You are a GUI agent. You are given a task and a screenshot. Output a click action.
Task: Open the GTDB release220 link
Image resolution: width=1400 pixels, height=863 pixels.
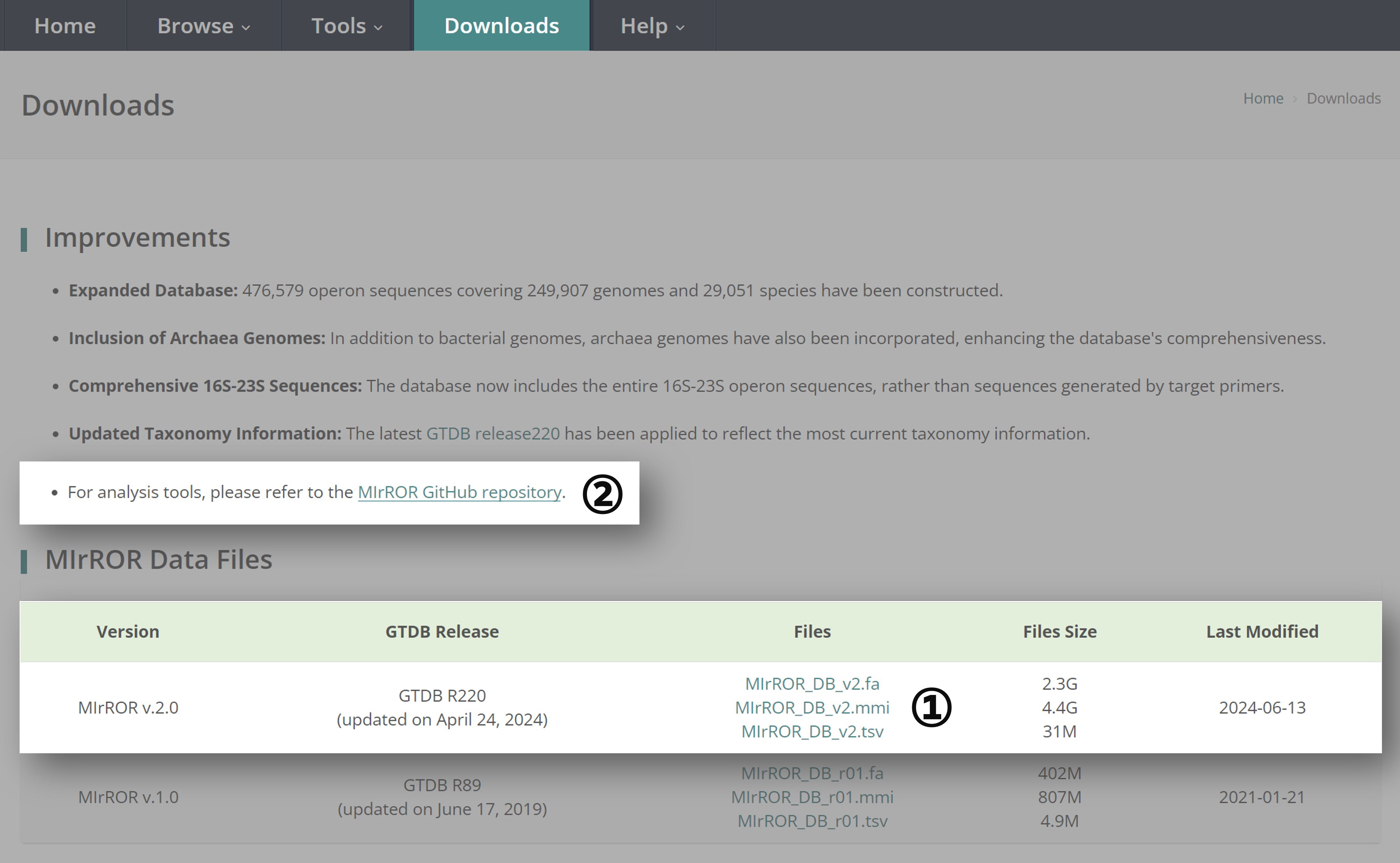tap(493, 433)
